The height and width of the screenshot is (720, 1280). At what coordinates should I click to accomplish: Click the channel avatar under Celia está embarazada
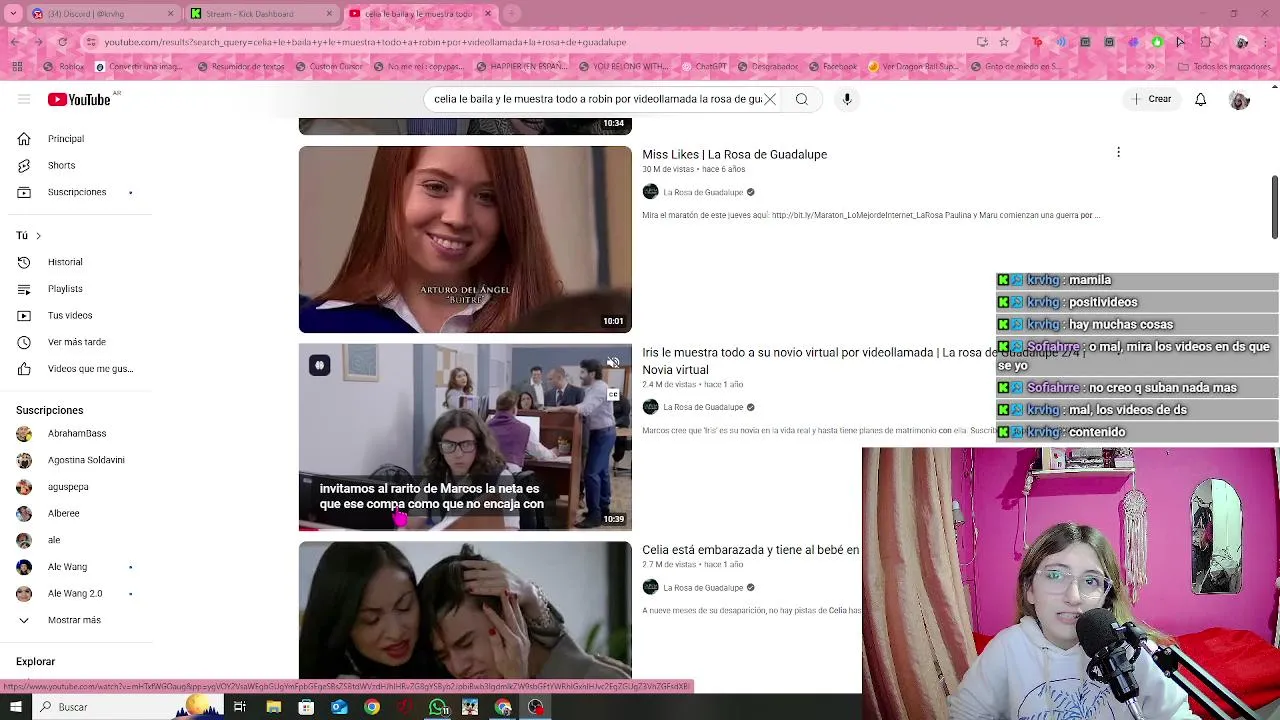[650, 587]
